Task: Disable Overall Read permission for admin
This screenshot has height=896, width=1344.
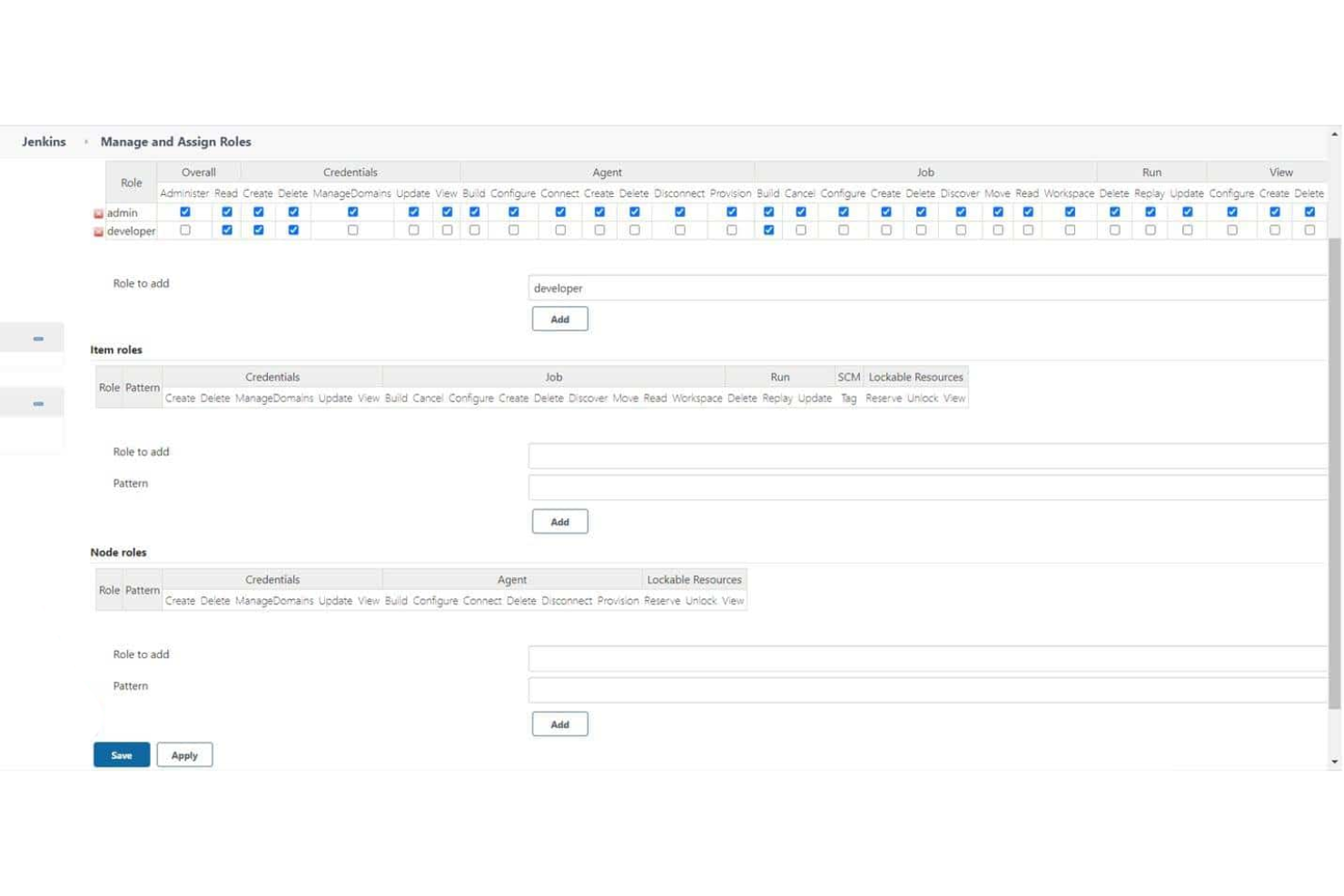Action: coord(226,212)
